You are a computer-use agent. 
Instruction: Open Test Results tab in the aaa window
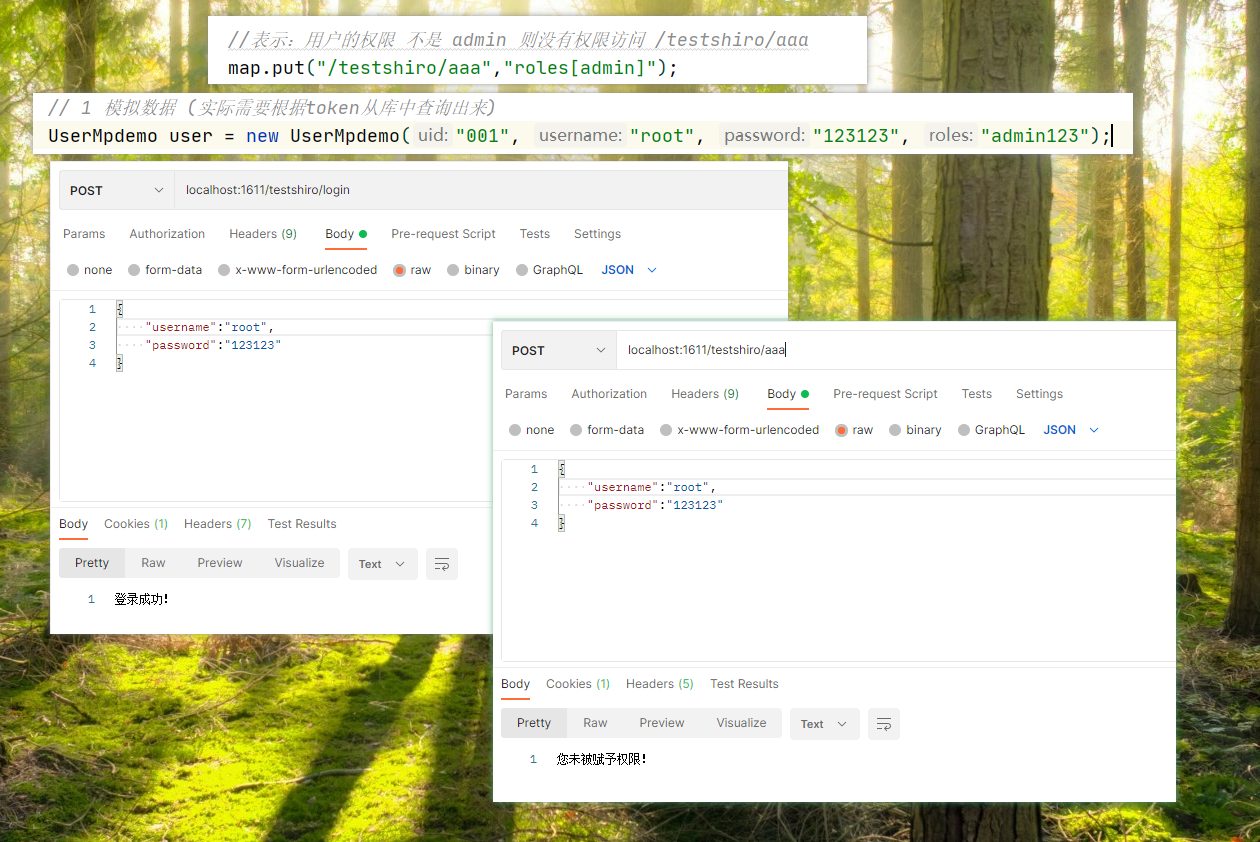744,684
